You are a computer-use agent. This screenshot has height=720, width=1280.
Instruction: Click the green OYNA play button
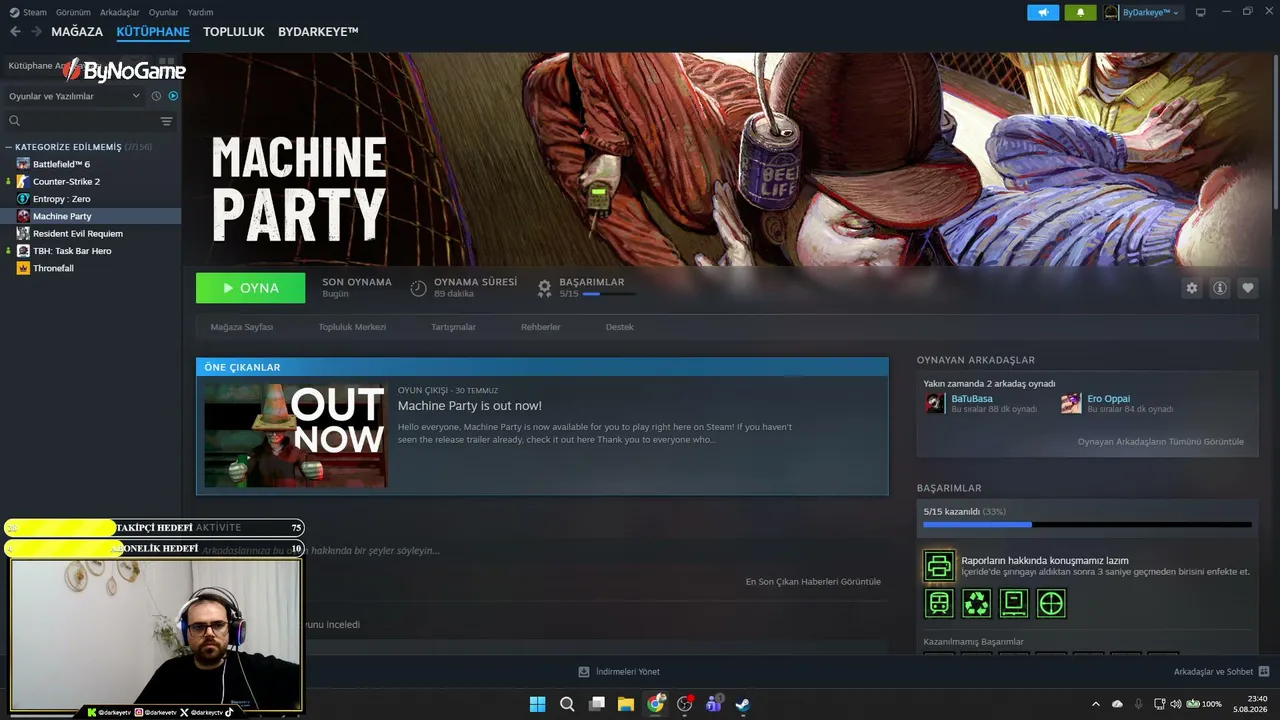tap(251, 288)
